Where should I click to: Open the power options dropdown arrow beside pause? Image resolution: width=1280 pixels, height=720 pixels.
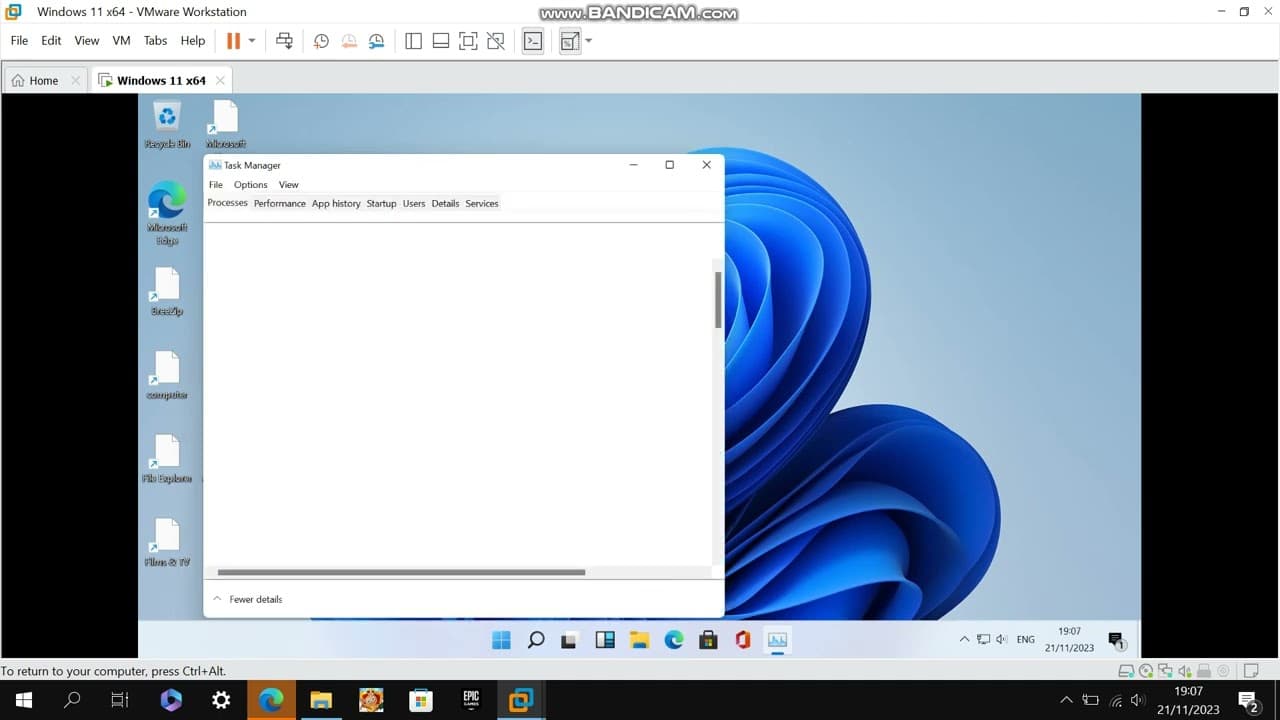pyautogui.click(x=252, y=41)
